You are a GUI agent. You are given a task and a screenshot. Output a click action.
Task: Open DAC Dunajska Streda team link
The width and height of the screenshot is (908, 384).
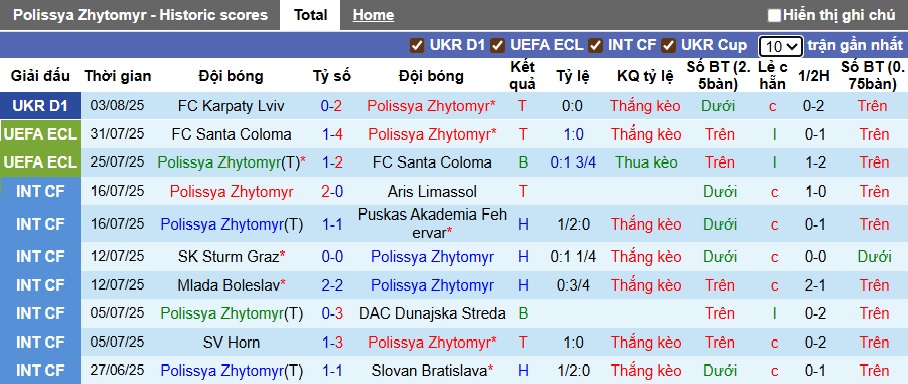(432, 313)
